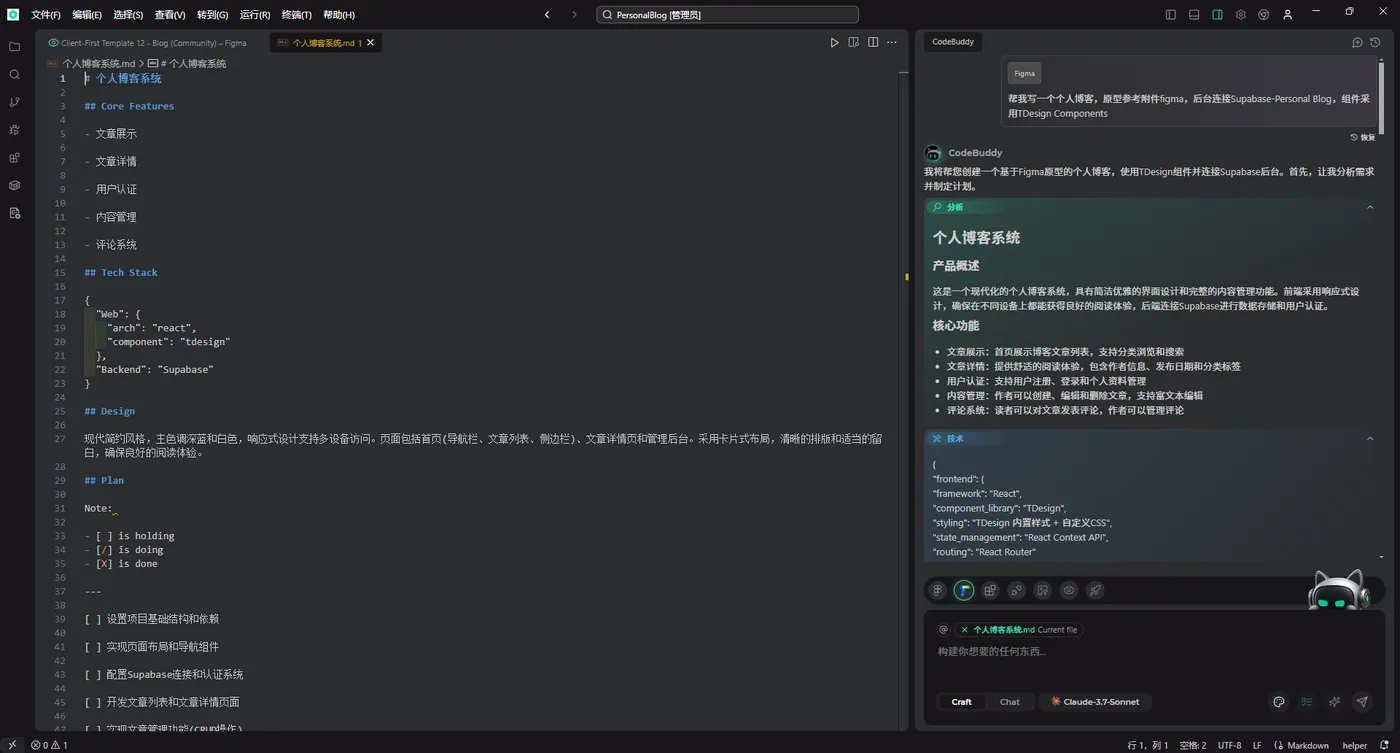This screenshot has width=1400, height=753.
Task: Start a new chat in CodeBuddy panel
Action: pos(1357,42)
